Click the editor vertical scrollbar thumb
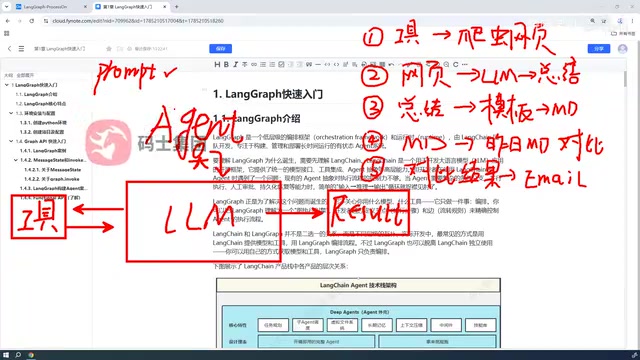Image resolution: width=640 pixels, height=360 pixels. coord(625,79)
